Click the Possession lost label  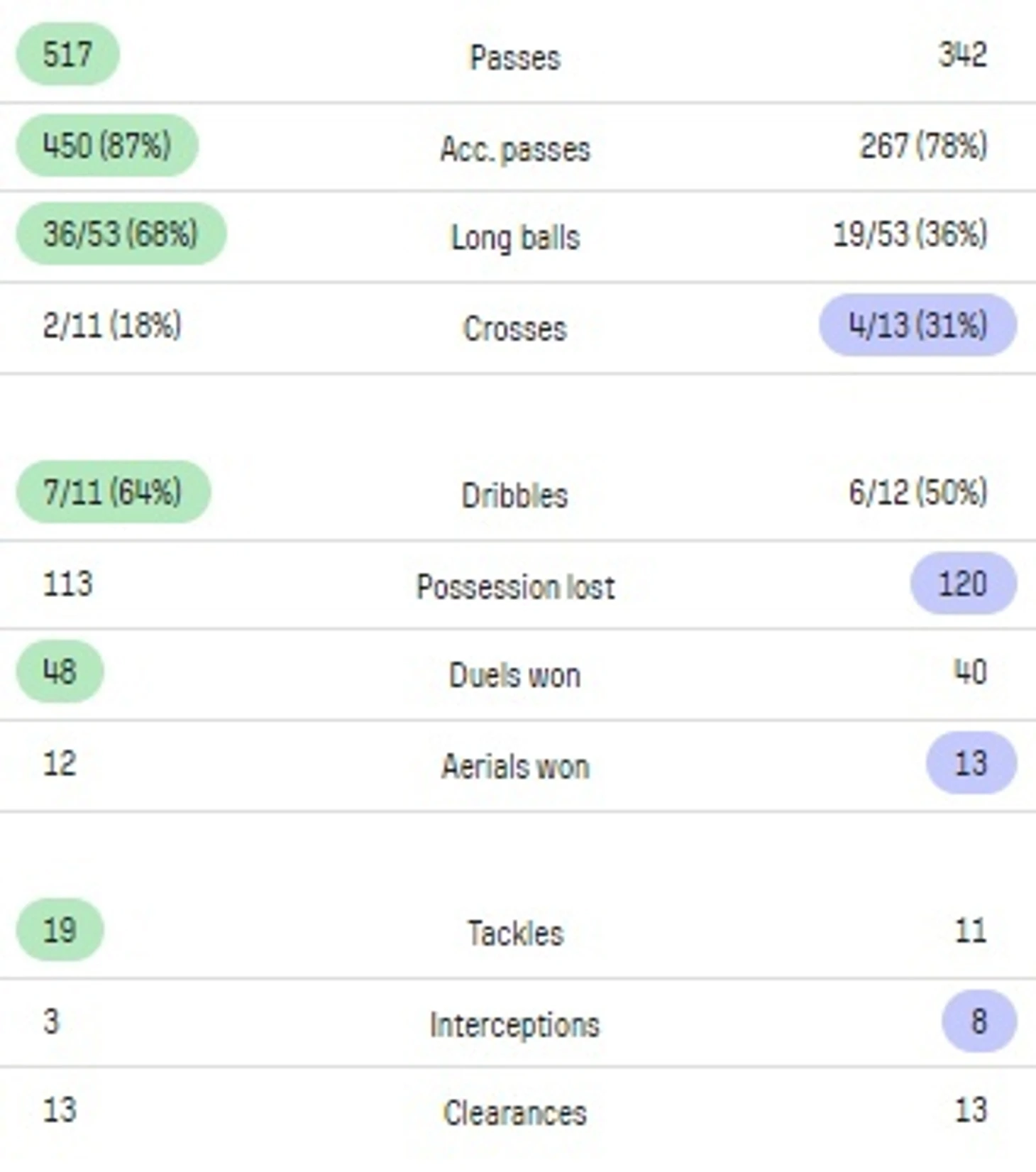coord(515,587)
